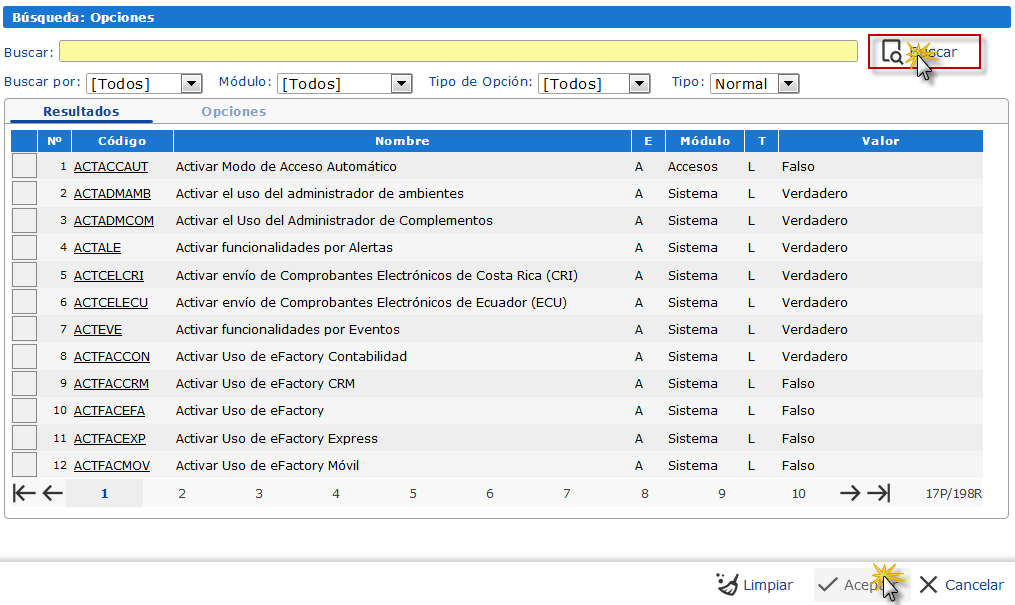Click the yellow Buscar text field
Image resolution: width=1015 pixels, height=605 pixels.
tap(458, 52)
